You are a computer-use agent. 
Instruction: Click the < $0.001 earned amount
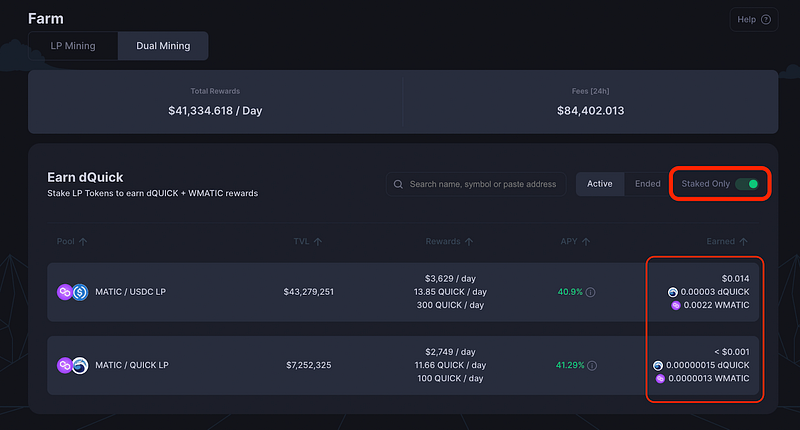click(732, 352)
